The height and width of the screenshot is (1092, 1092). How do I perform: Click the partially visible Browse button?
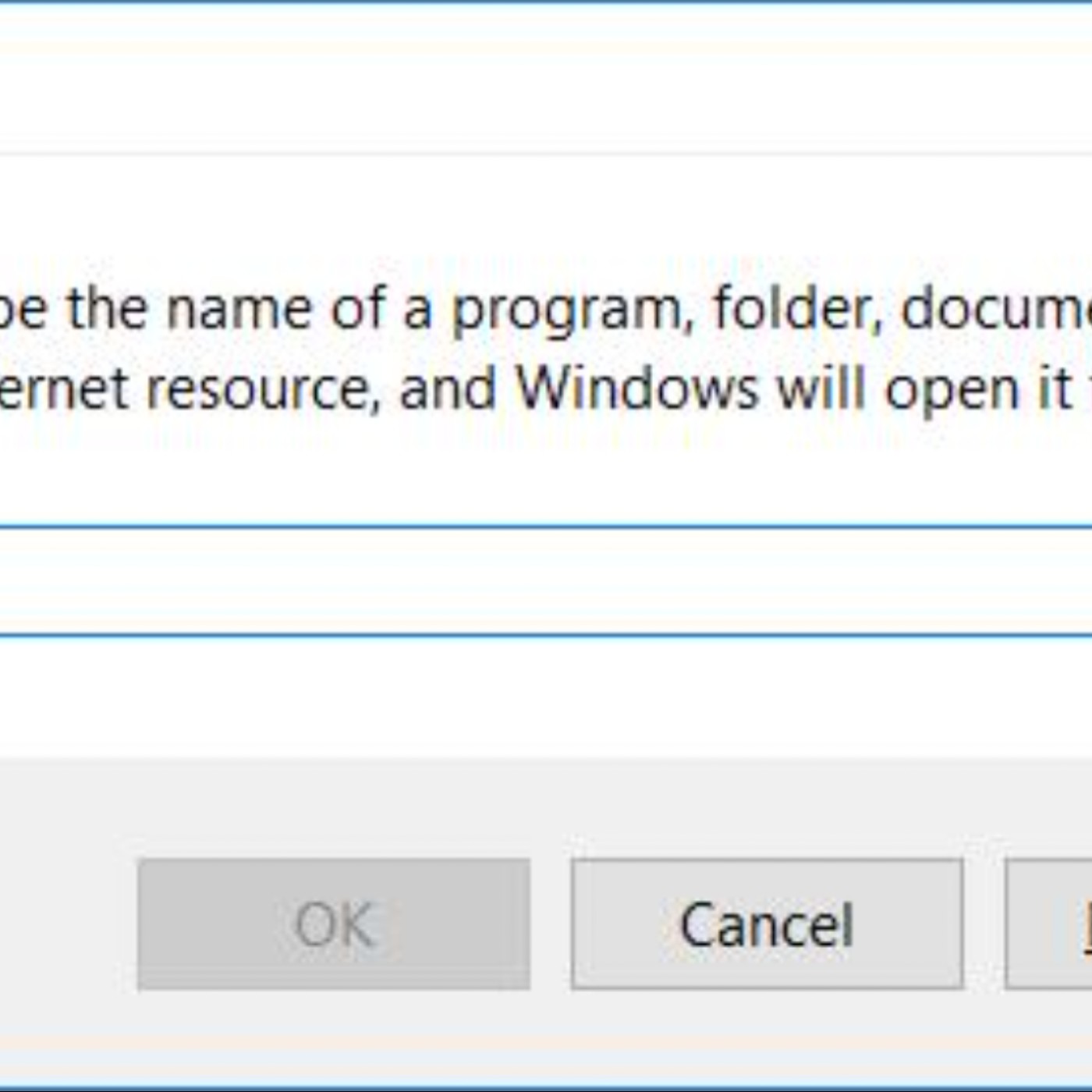[1049, 924]
